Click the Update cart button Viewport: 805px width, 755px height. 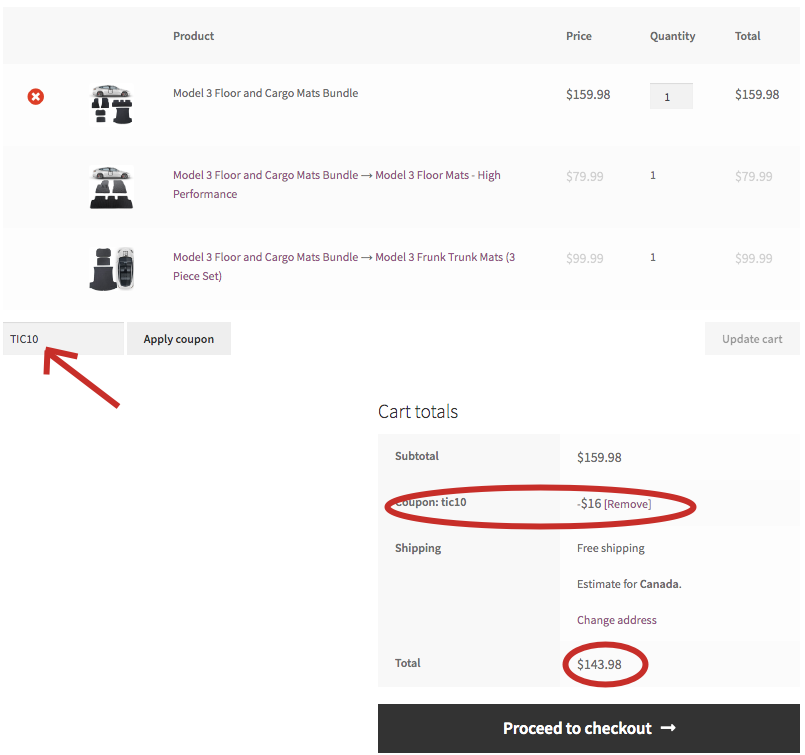pyautogui.click(x=752, y=339)
